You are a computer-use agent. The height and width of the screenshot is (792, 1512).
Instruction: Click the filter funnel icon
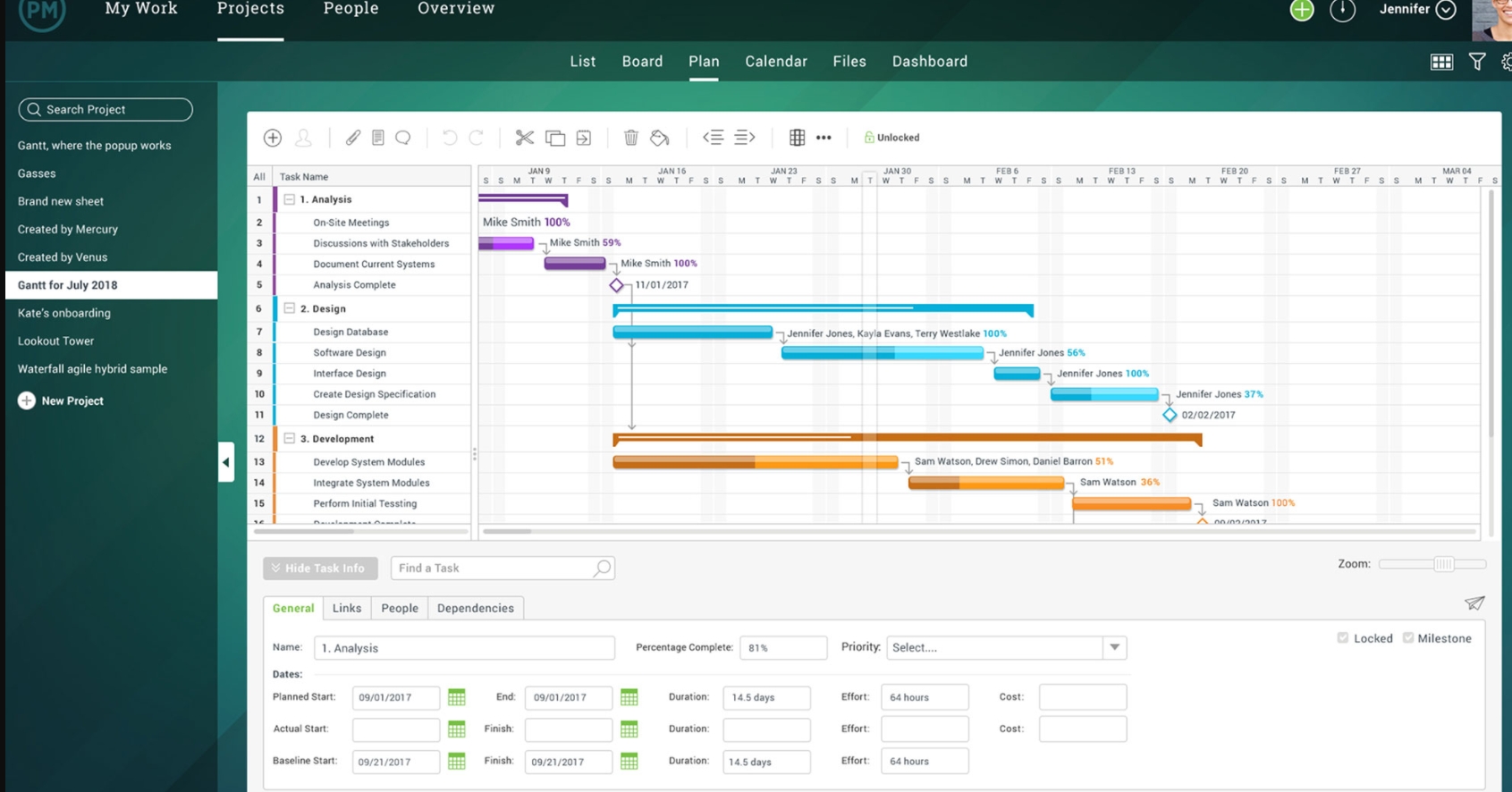click(1477, 62)
